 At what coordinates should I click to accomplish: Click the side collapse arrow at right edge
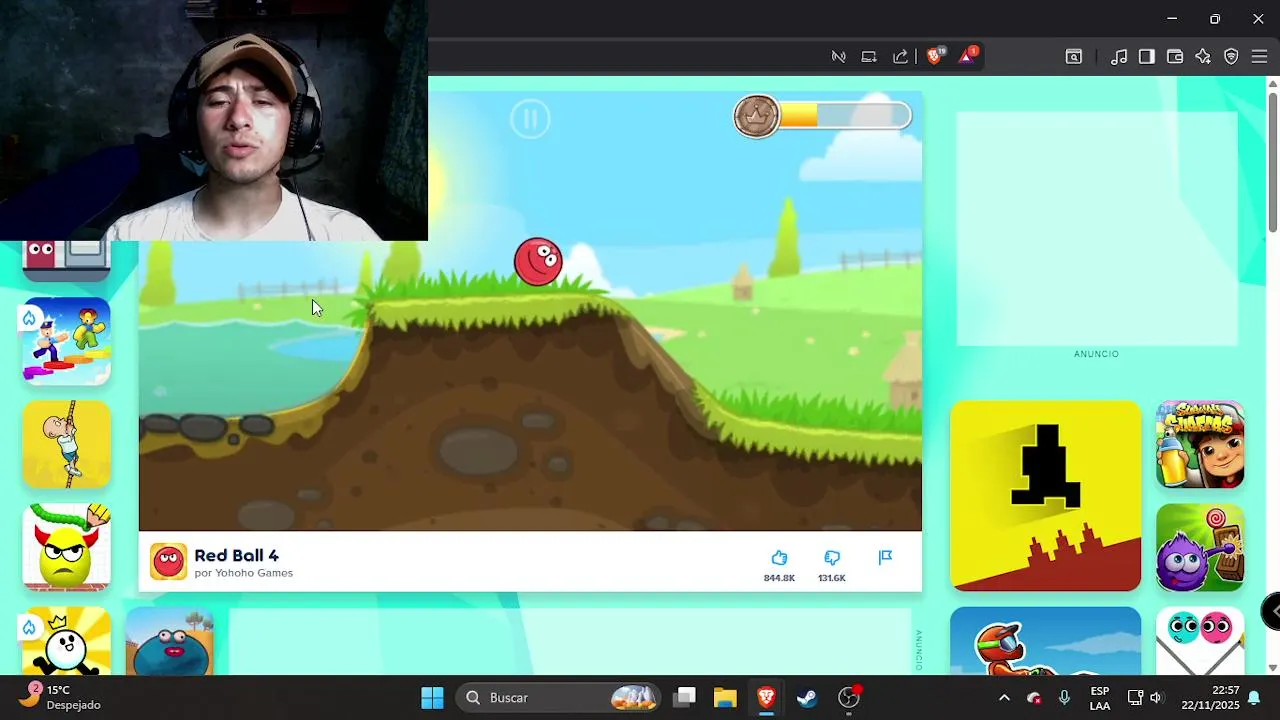click(x=1272, y=611)
